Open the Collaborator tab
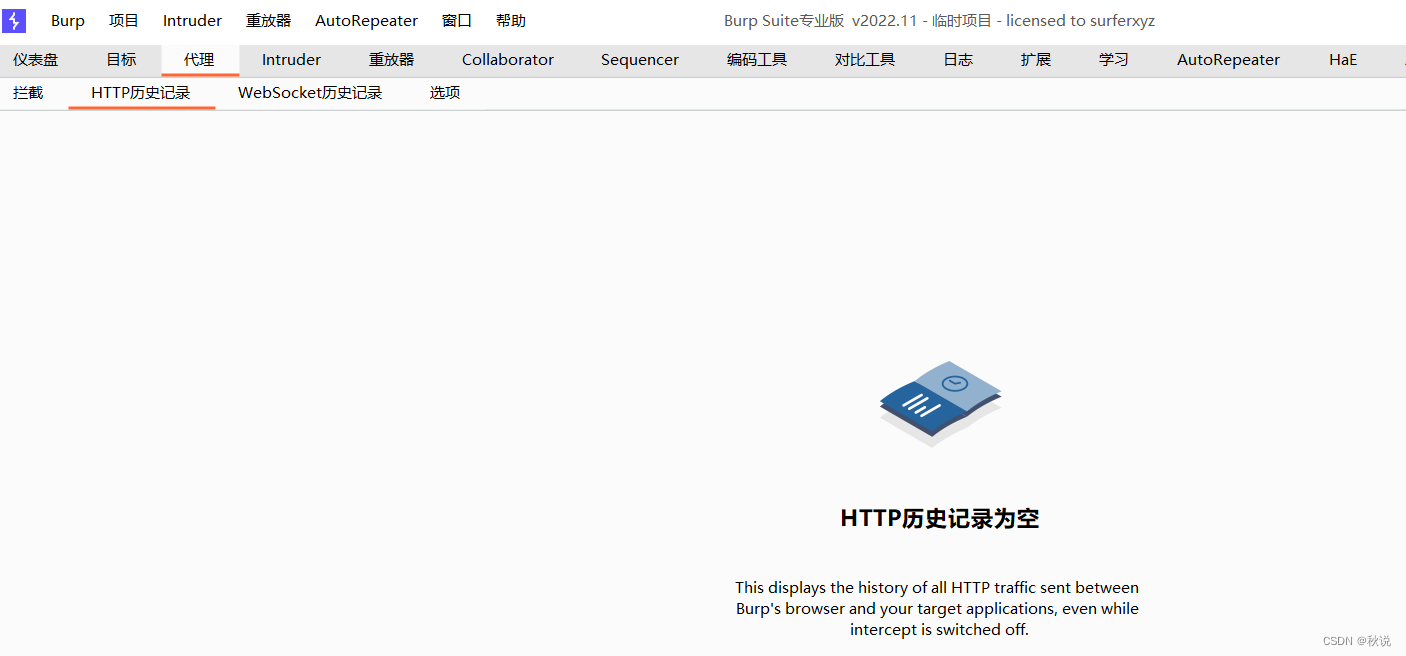1406x656 pixels. 508,60
